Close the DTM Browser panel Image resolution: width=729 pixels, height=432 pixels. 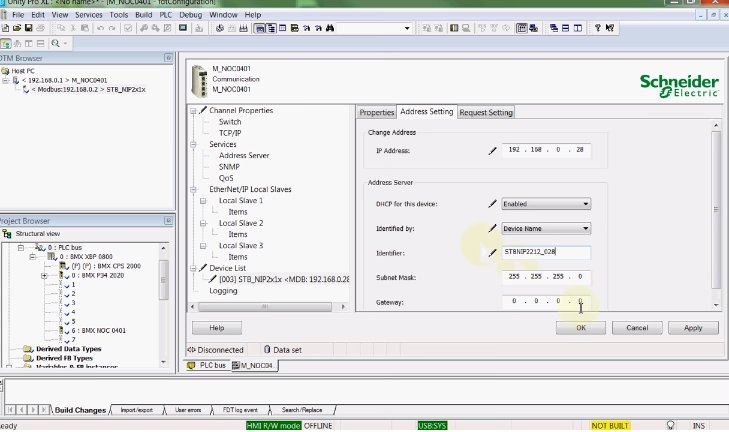click(x=168, y=58)
